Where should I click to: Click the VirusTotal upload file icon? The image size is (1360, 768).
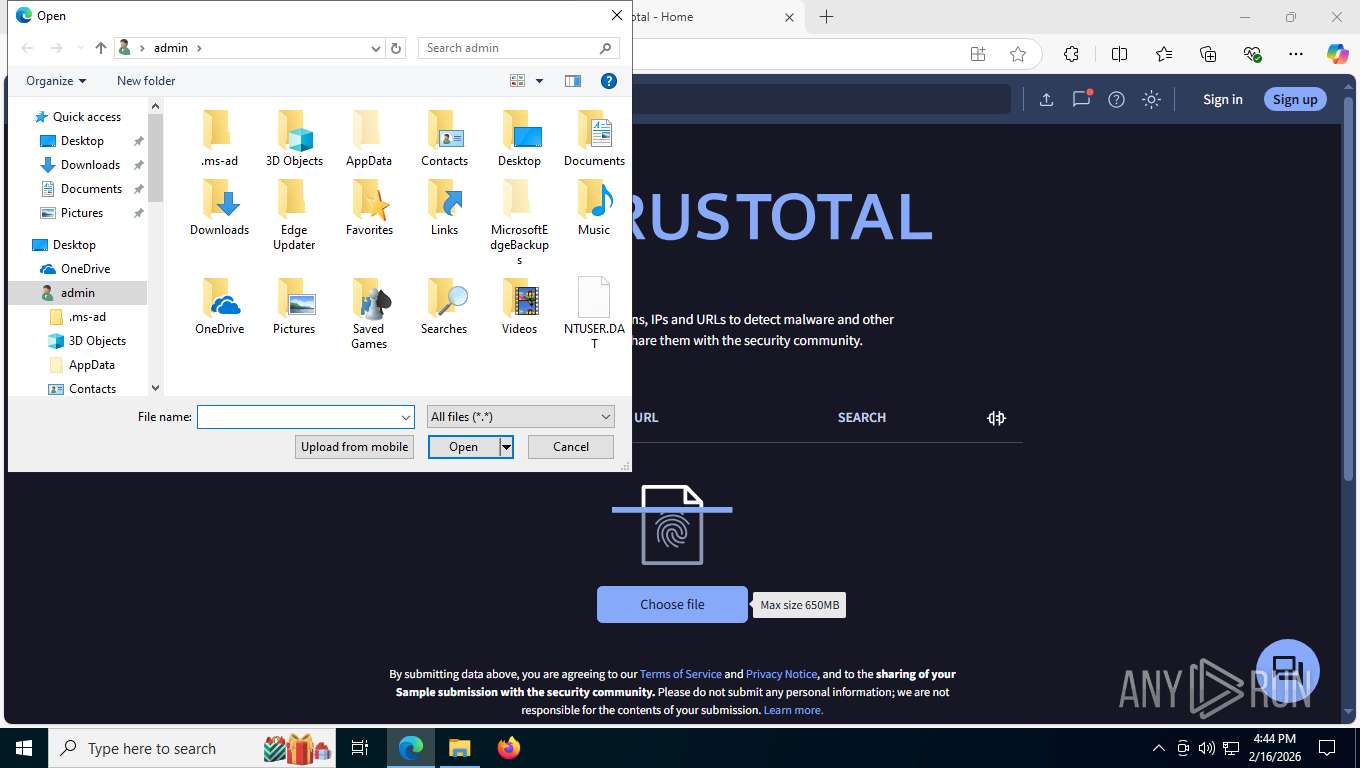(1046, 99)
